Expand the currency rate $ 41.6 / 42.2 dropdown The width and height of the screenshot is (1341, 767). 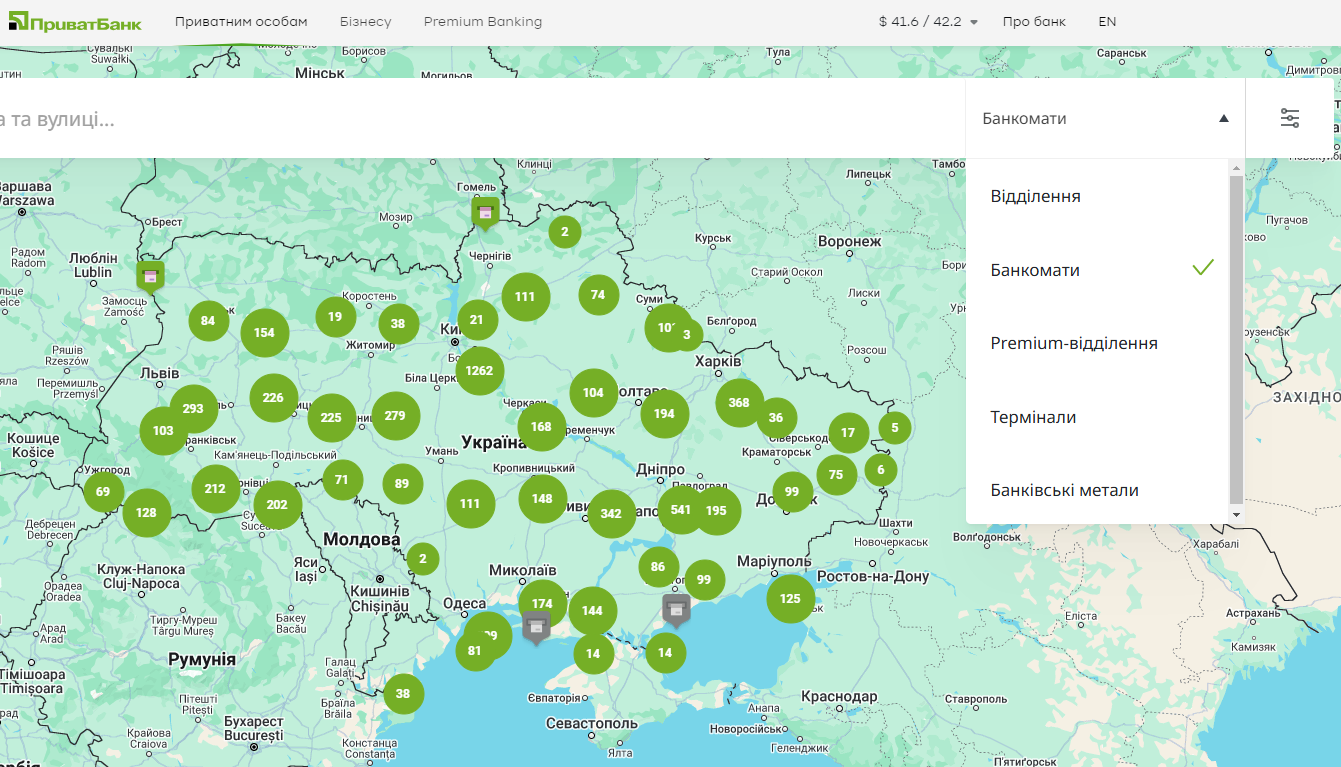pyautogui.click(x=927, y=22)
